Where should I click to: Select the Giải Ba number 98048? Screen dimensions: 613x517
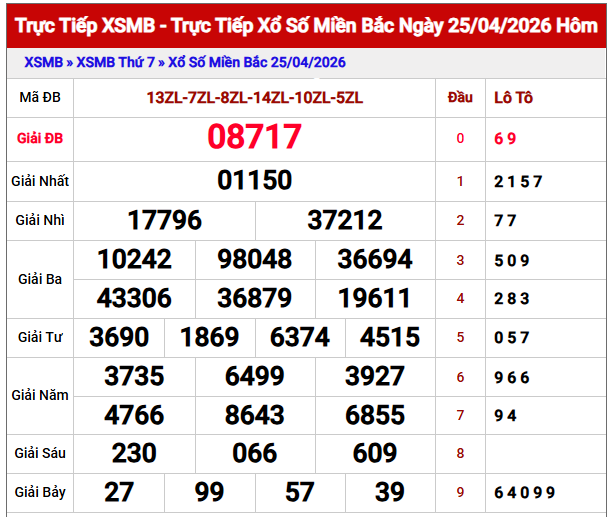[255, 260]
